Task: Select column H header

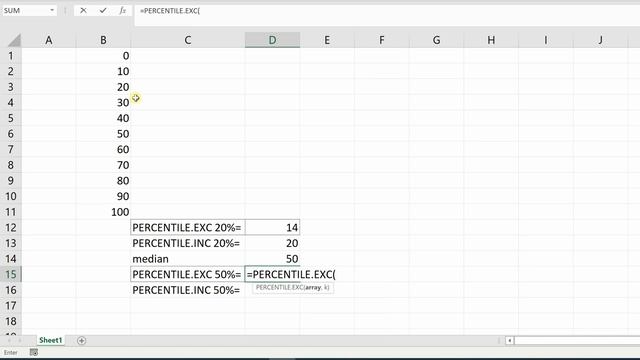Action: point(491,40)
